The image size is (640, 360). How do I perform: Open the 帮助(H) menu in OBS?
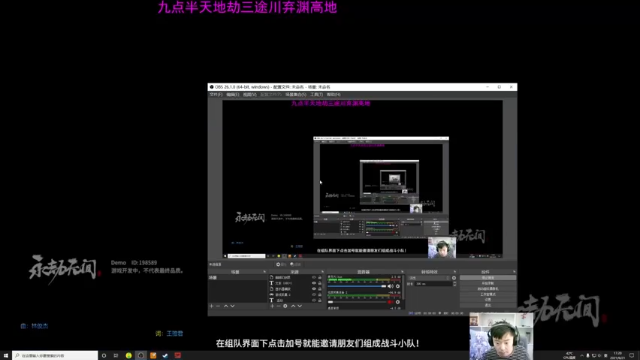(x=333, y=94)
